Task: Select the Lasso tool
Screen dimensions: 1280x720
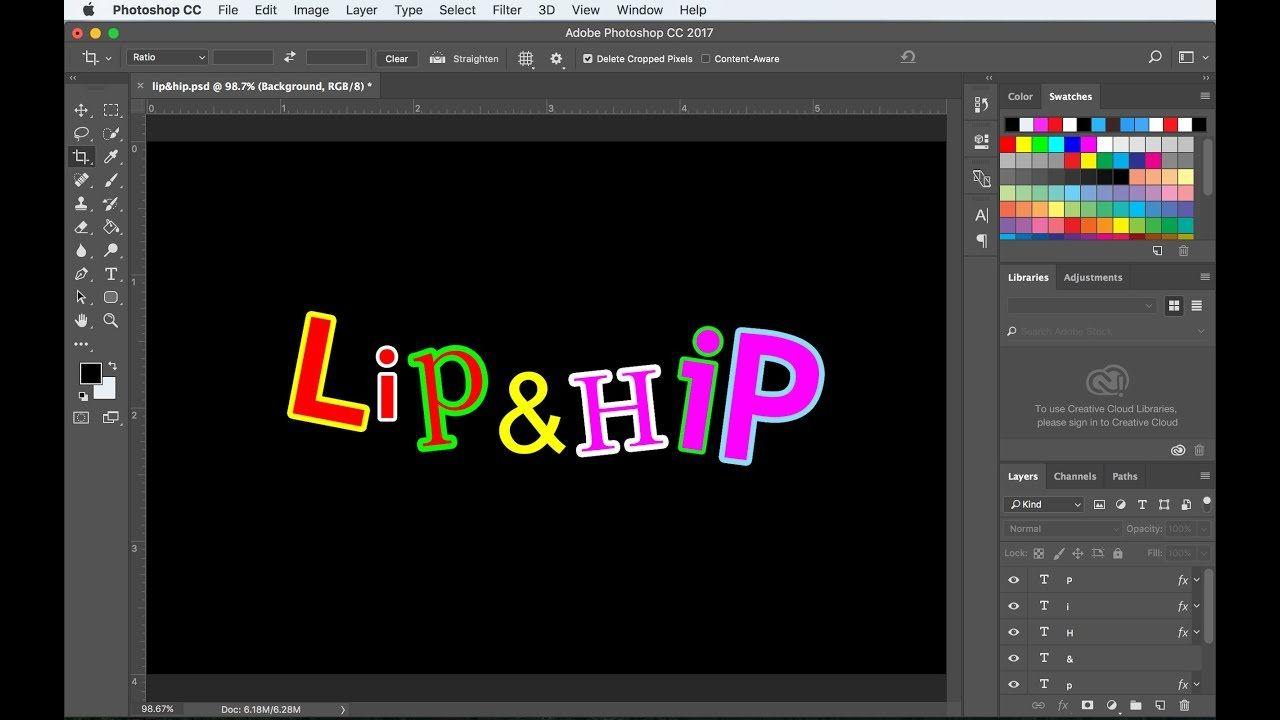Action: point(81,133)
